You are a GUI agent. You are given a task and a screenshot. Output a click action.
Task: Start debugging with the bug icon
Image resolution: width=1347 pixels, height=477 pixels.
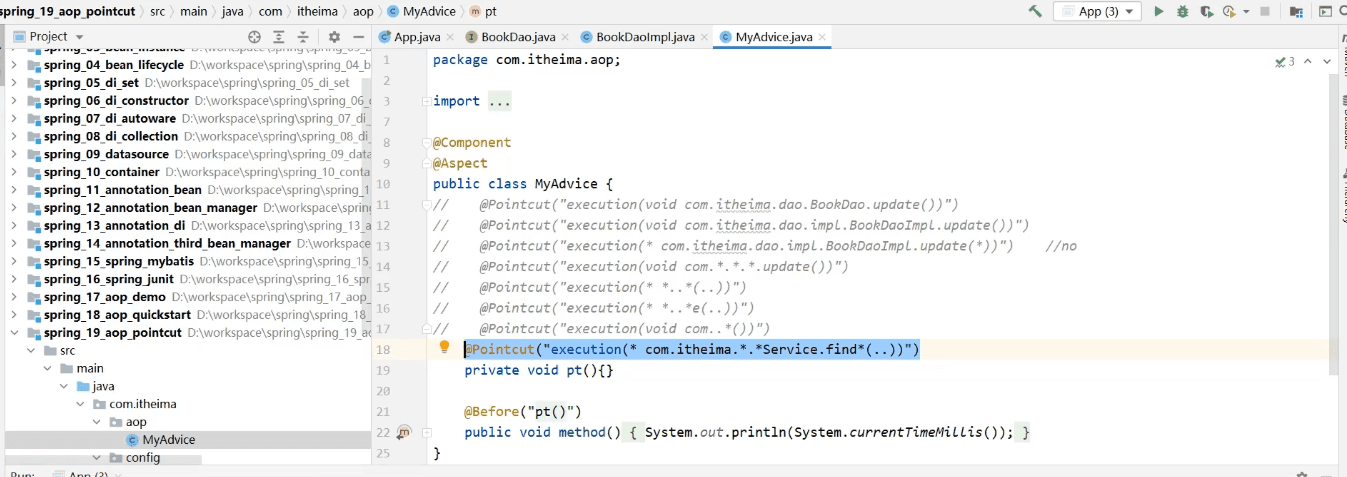1183,11
